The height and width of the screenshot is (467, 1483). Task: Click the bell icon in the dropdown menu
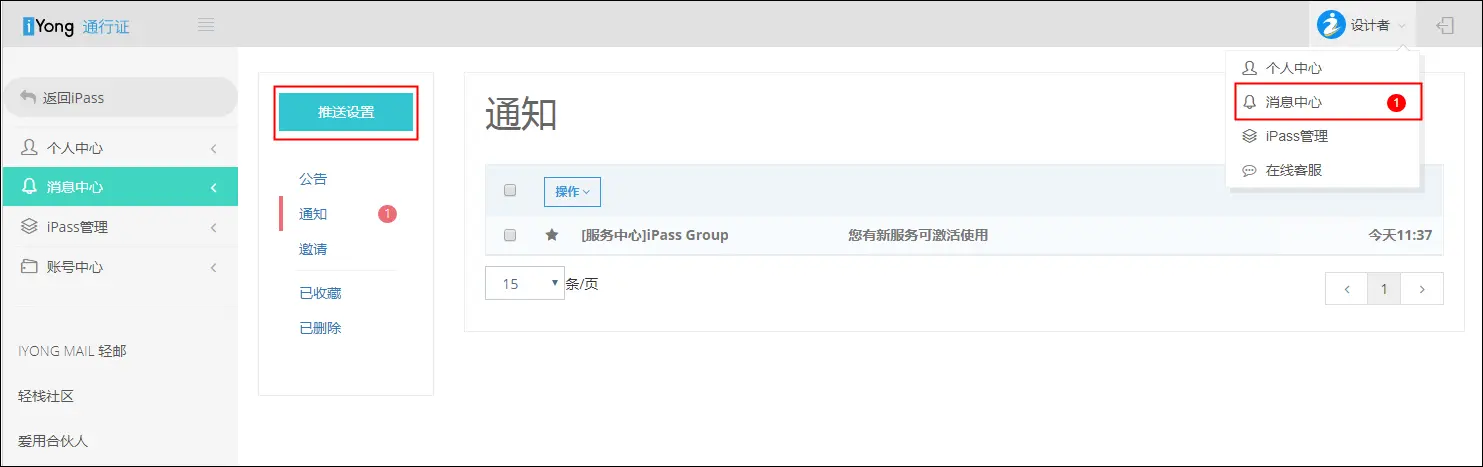tap(1249, 102)
